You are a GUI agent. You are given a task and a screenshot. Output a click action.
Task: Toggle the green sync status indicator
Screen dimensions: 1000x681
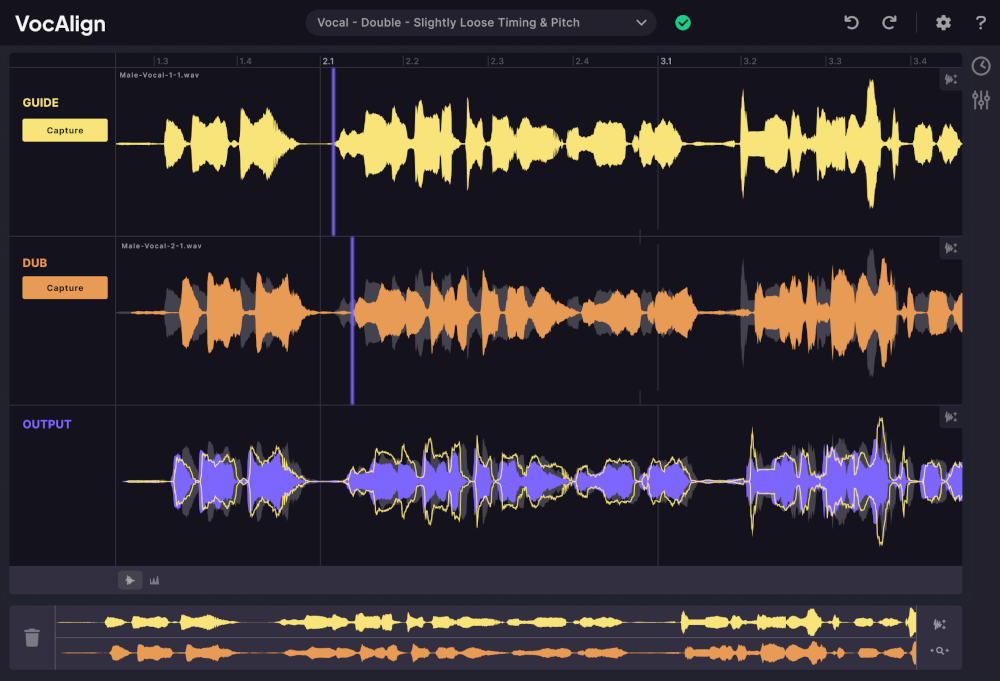point(683,21)
